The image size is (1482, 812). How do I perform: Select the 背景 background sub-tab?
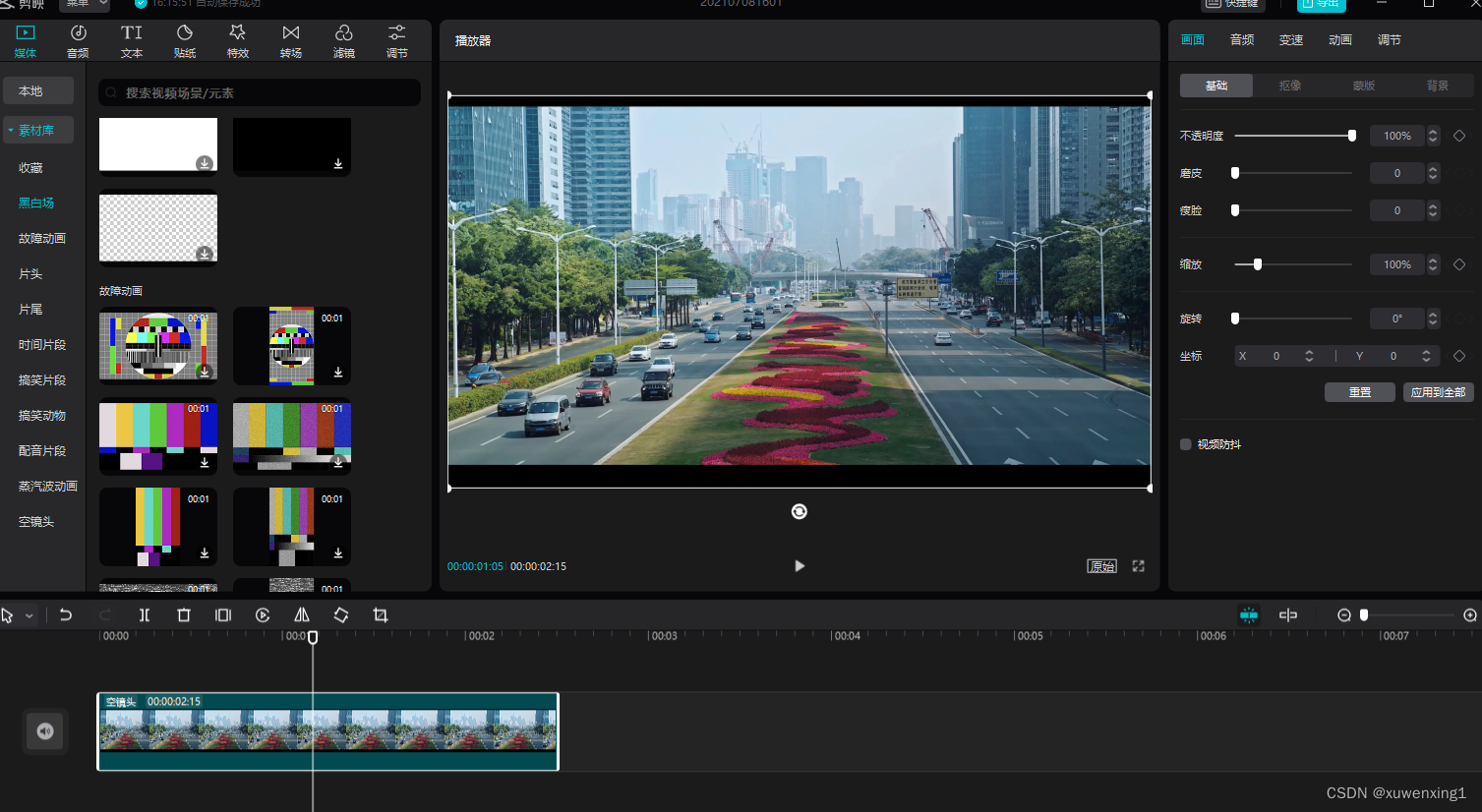click(x=1438, y=86)
